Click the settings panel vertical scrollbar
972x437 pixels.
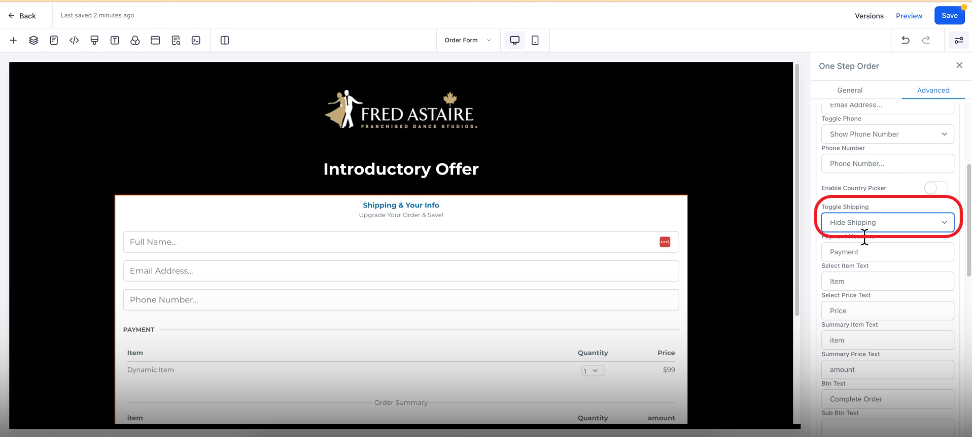pyautogui.click(x=968, y=219)
